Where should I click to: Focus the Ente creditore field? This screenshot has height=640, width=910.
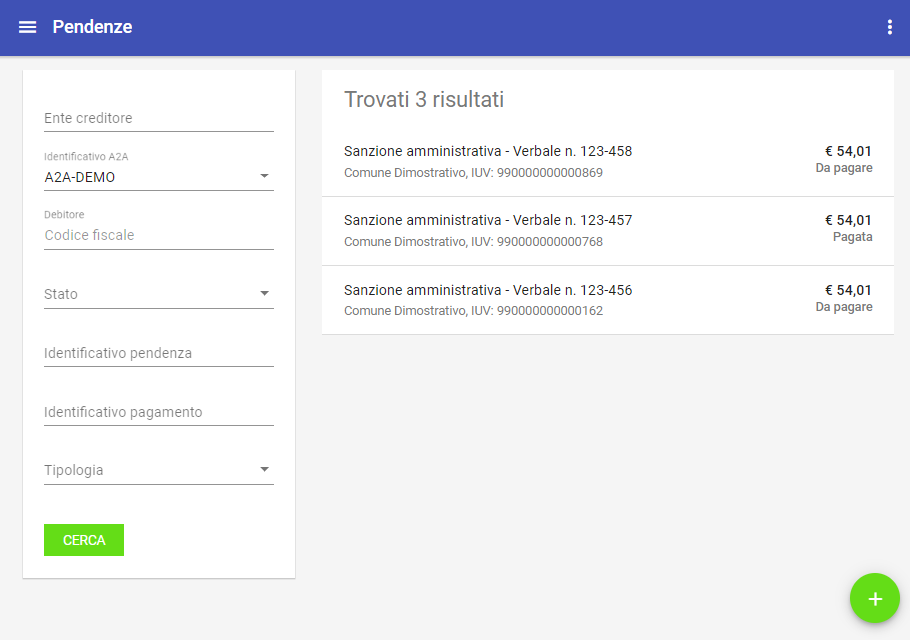click(x=158, y=118)
